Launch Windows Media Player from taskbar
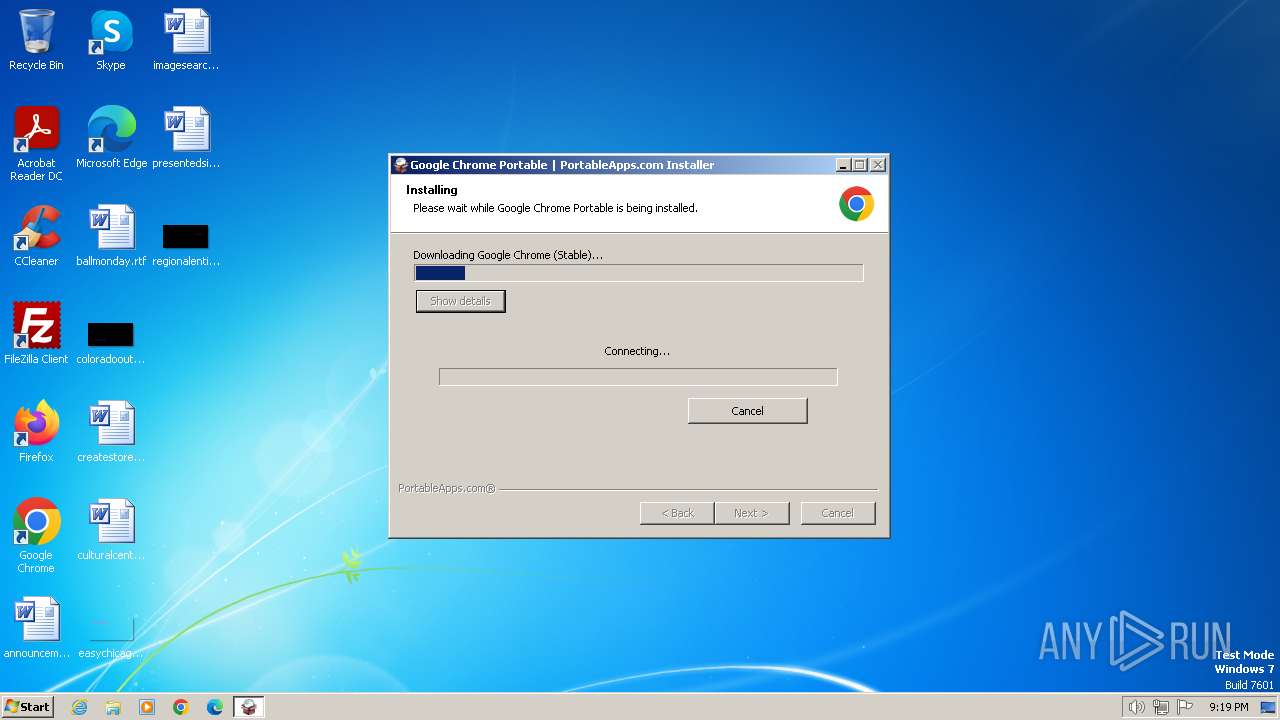Viewport: 1280px width, 720px height. (x=147, y=707)
